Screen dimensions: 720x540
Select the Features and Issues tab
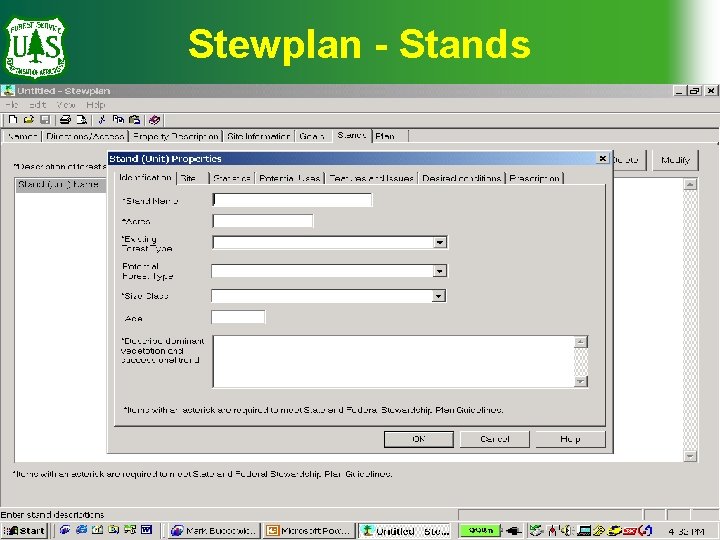coord(371,178)
